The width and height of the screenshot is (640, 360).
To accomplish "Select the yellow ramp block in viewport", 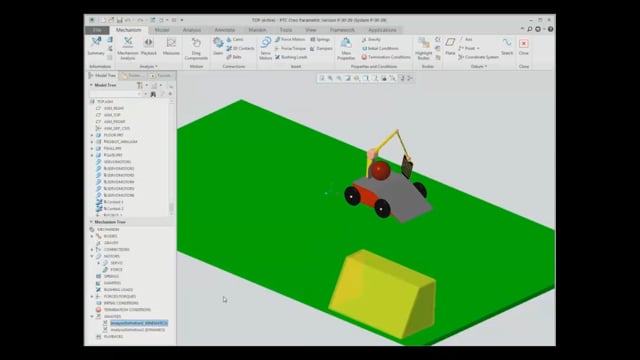I will [382, 293].
